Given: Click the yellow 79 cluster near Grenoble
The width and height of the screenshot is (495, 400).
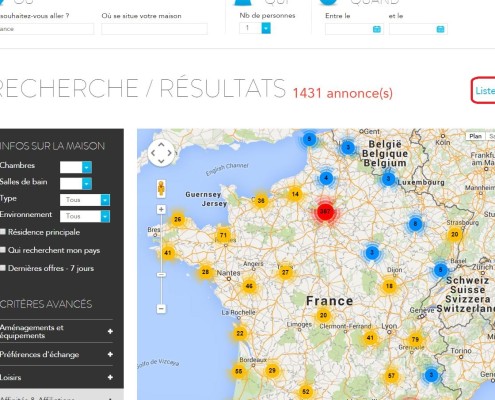Looking at the screenshot, I should [415, 339].
